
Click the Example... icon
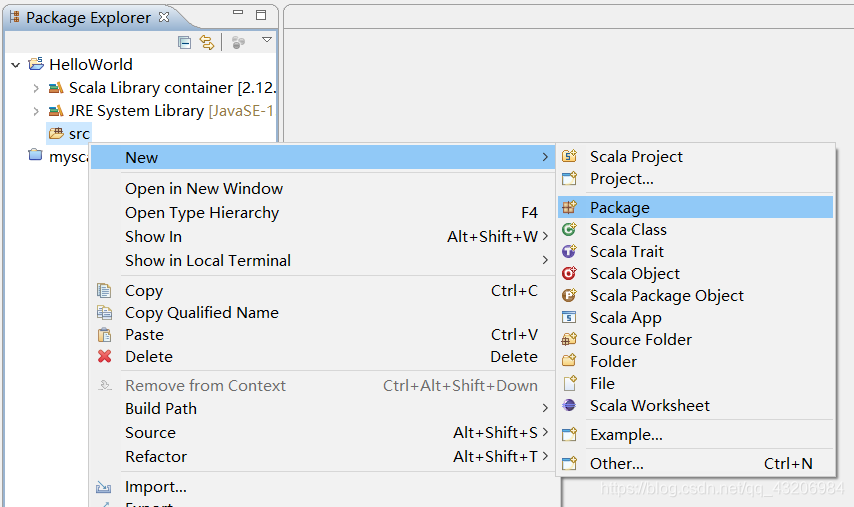point(569,435)
